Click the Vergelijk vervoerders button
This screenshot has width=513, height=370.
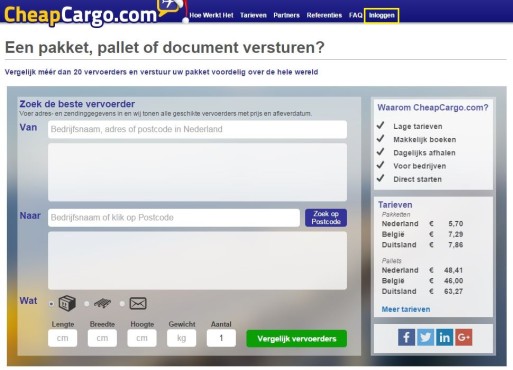point(297,339)
